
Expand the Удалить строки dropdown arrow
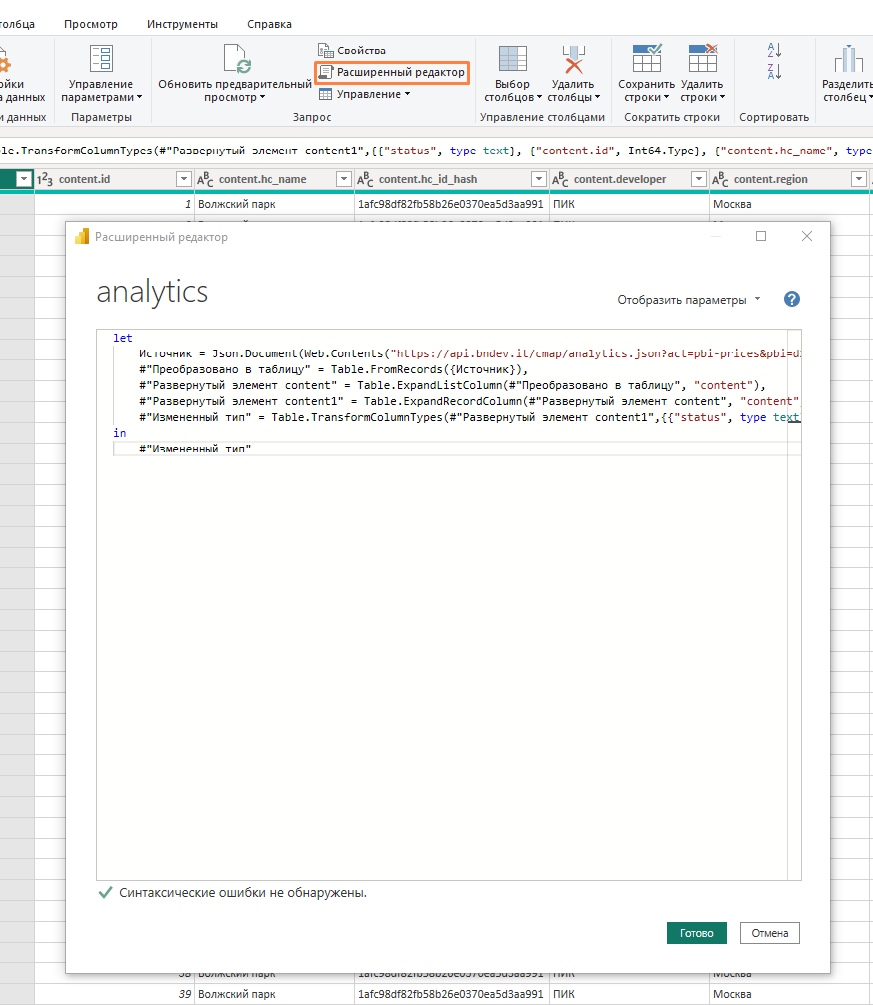click(x=722, y=97)
